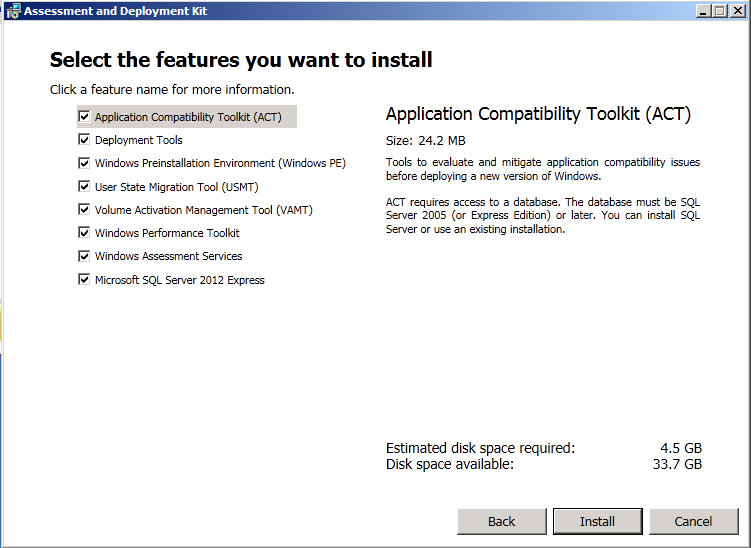Select Microsoft SQL Server 2012 Express name
Image resolution: width=751 pixels, height=548 pixels.
tap(180, 280)
